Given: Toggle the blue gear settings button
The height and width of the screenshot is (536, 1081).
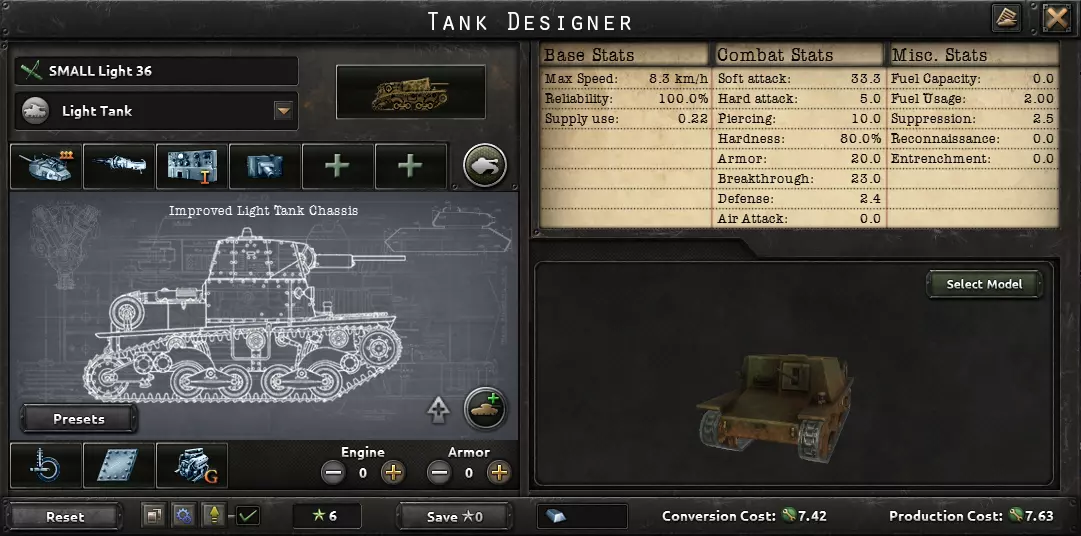Looking at the screenshot, I should click(x=183, y=515).
